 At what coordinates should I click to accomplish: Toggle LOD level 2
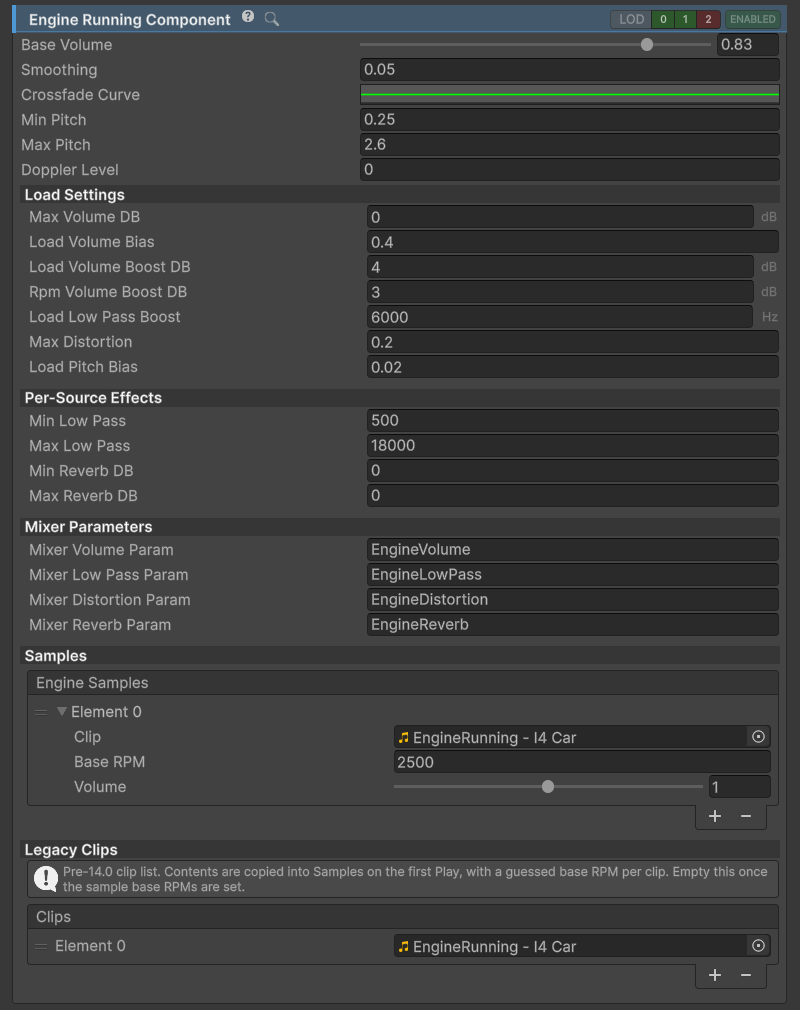click(x=709, y=19)
